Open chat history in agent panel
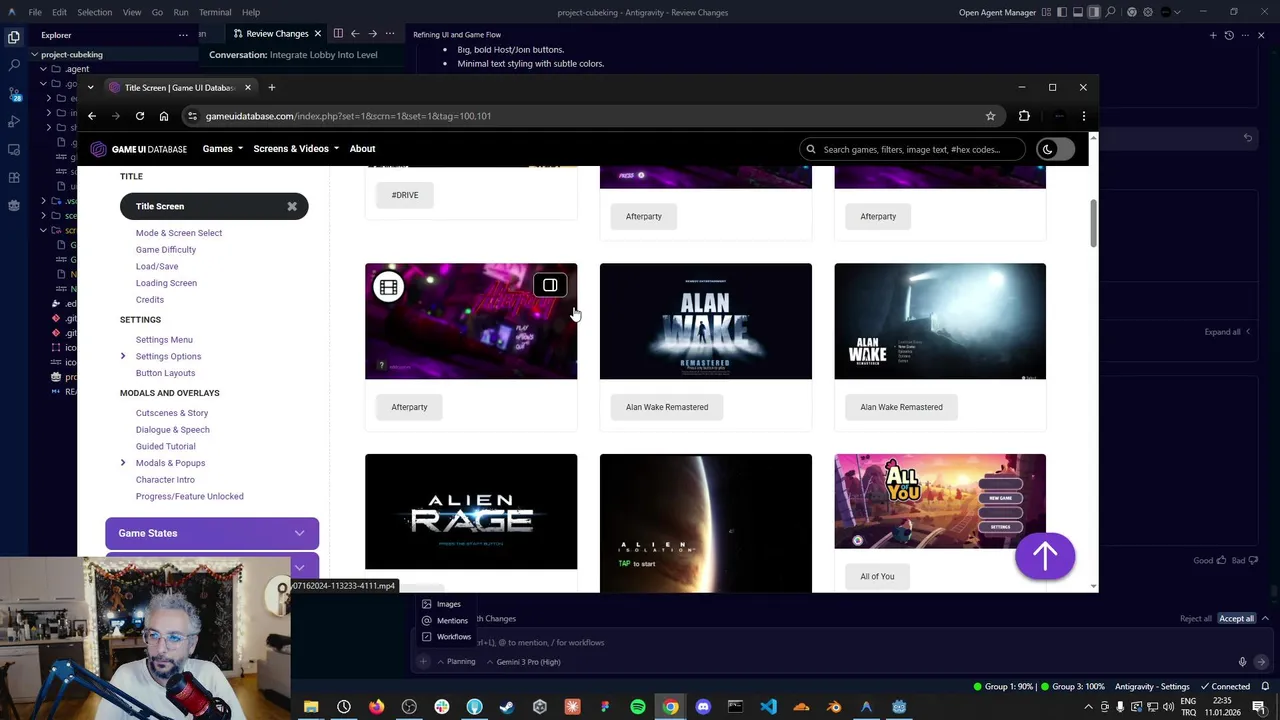Viewport: 1280px width, 720px height. 1229,35
